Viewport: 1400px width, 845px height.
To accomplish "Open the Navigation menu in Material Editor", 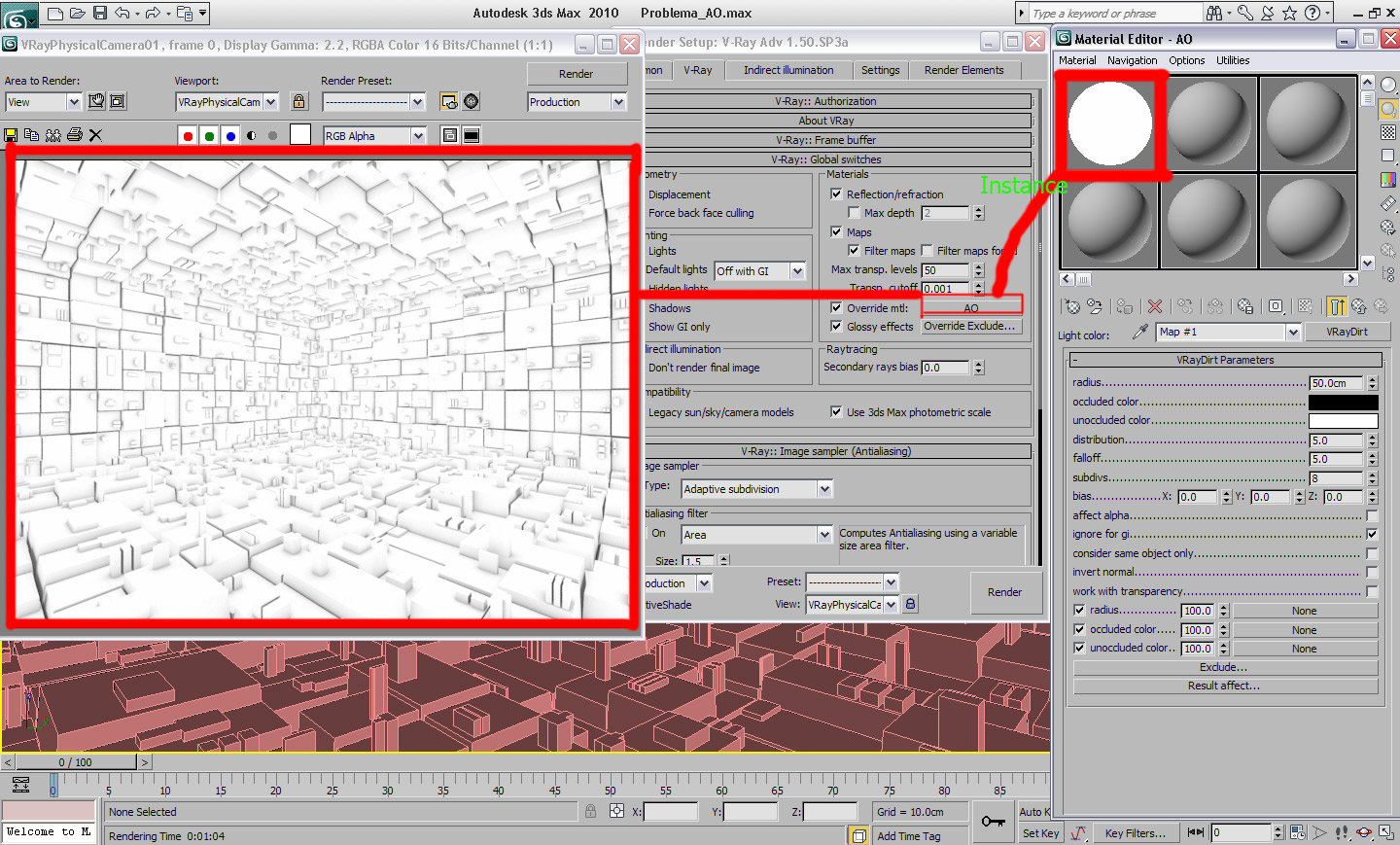I will [x=1132, y=60].
